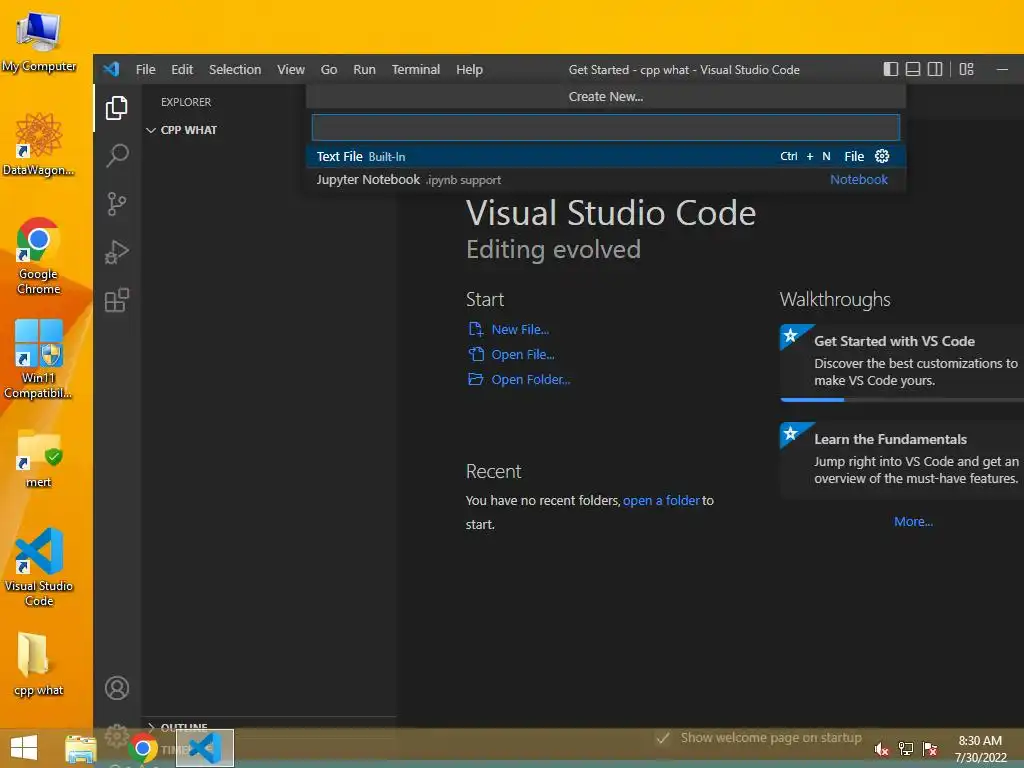Click the More... walkthroughs link
Image resolution: width=1024 pixels, height=768 pixels.
pos(913,521)
